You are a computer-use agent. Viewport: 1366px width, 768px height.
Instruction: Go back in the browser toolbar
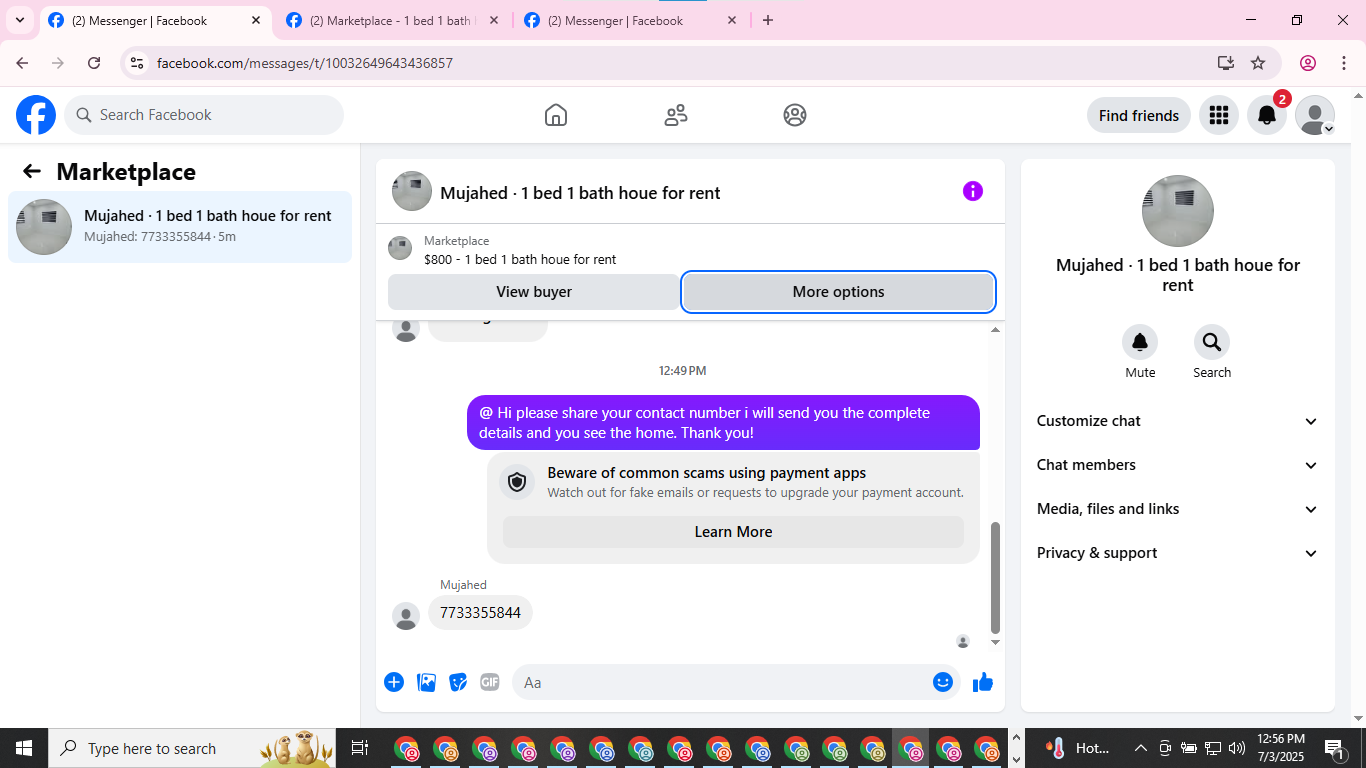coord(22,63)
